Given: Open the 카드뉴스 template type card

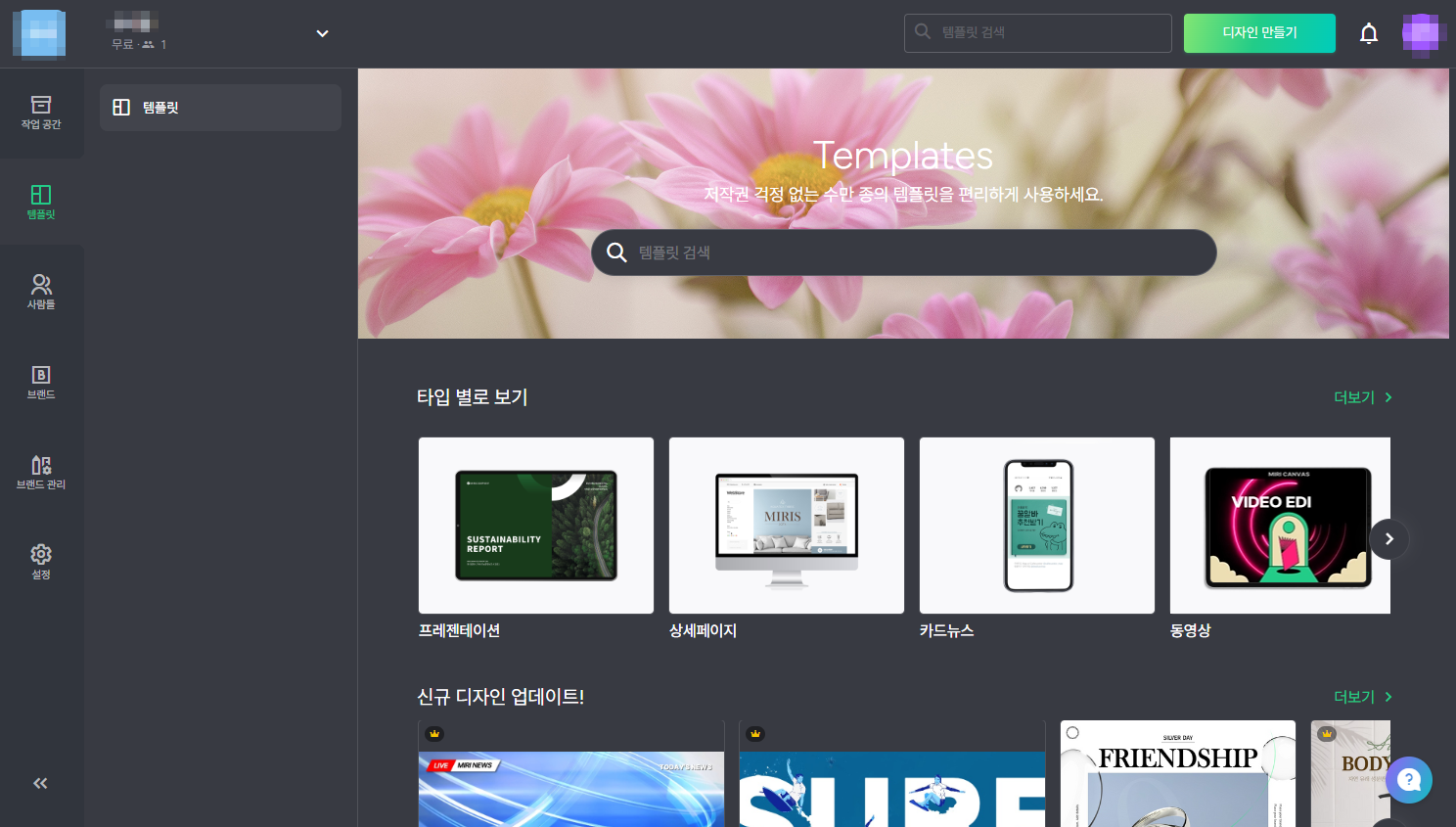Looking at the screenshot, I should click(1037, 526).
